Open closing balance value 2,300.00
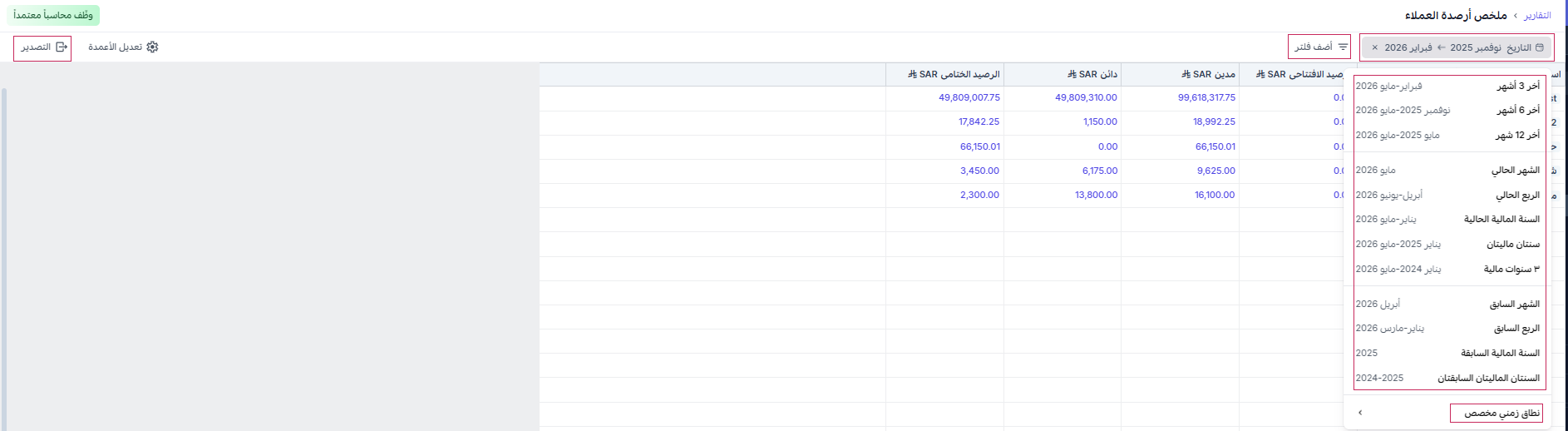Viewport: 1568px width, 431px height. point(979,195)
